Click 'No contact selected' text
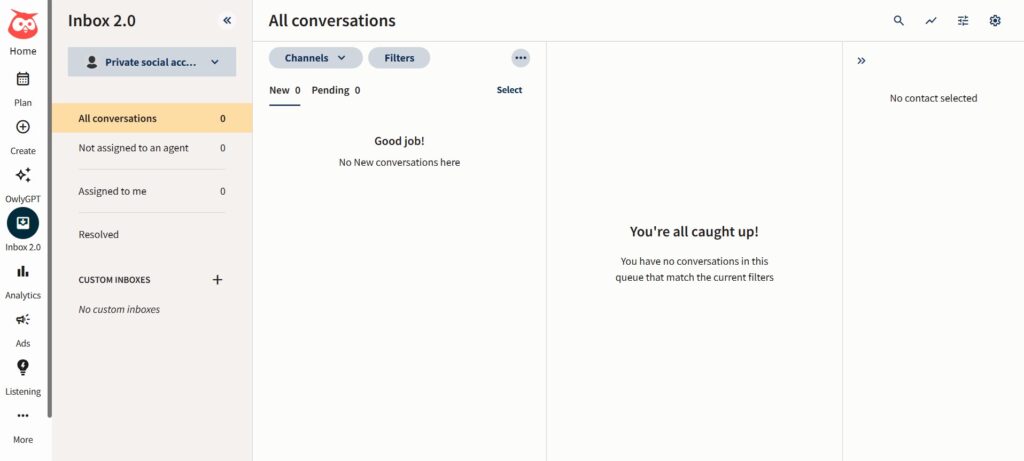Viewport: 1024px width, 461px height. click(x=933, y=99)
